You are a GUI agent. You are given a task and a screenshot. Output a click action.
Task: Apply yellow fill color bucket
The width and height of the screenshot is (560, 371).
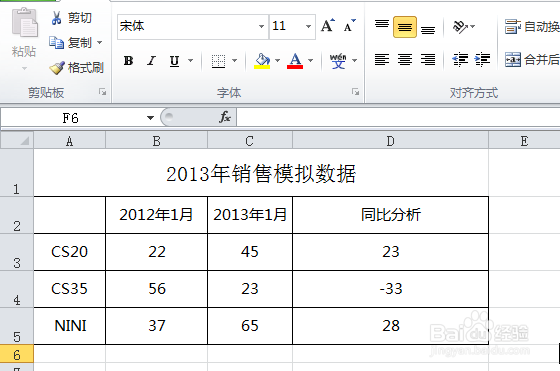pos(262,61)
